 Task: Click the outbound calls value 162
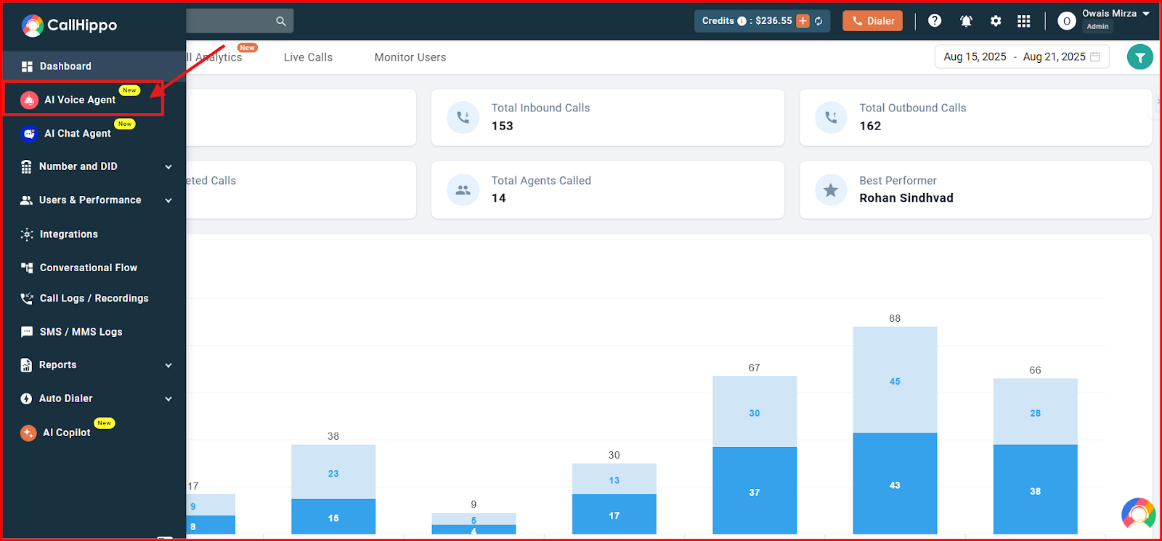[x=870, y=126]
